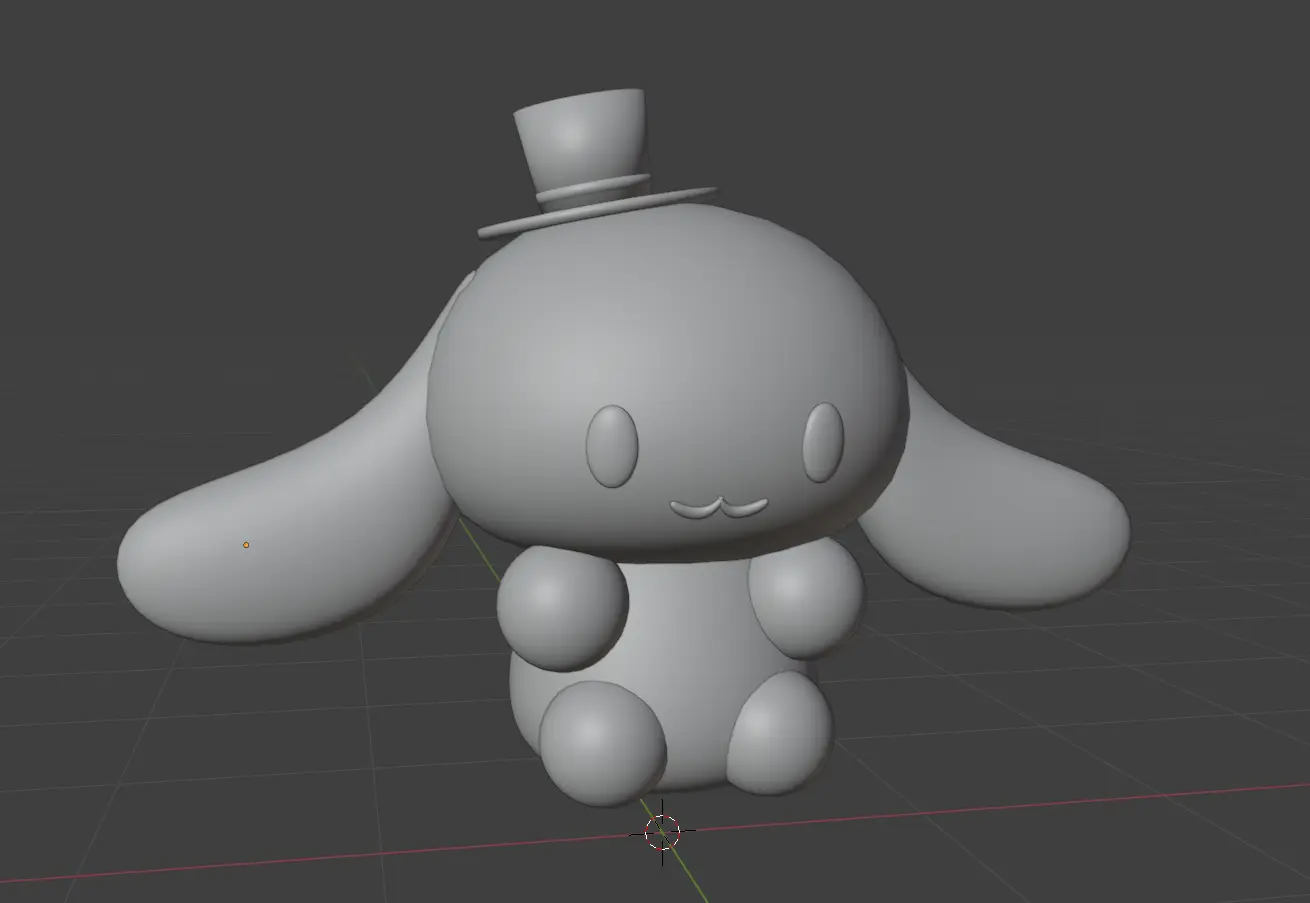1310x903 pixels.
Task: Click the character's right oval eye
Action: coord(824,442)
